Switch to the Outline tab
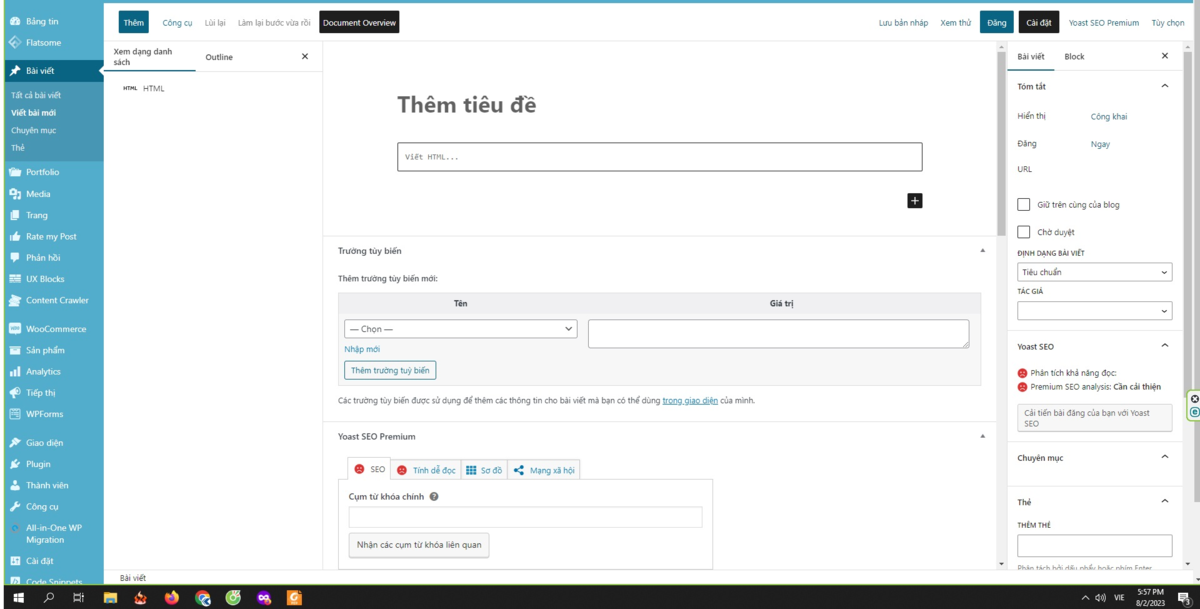 coord(219,57)
